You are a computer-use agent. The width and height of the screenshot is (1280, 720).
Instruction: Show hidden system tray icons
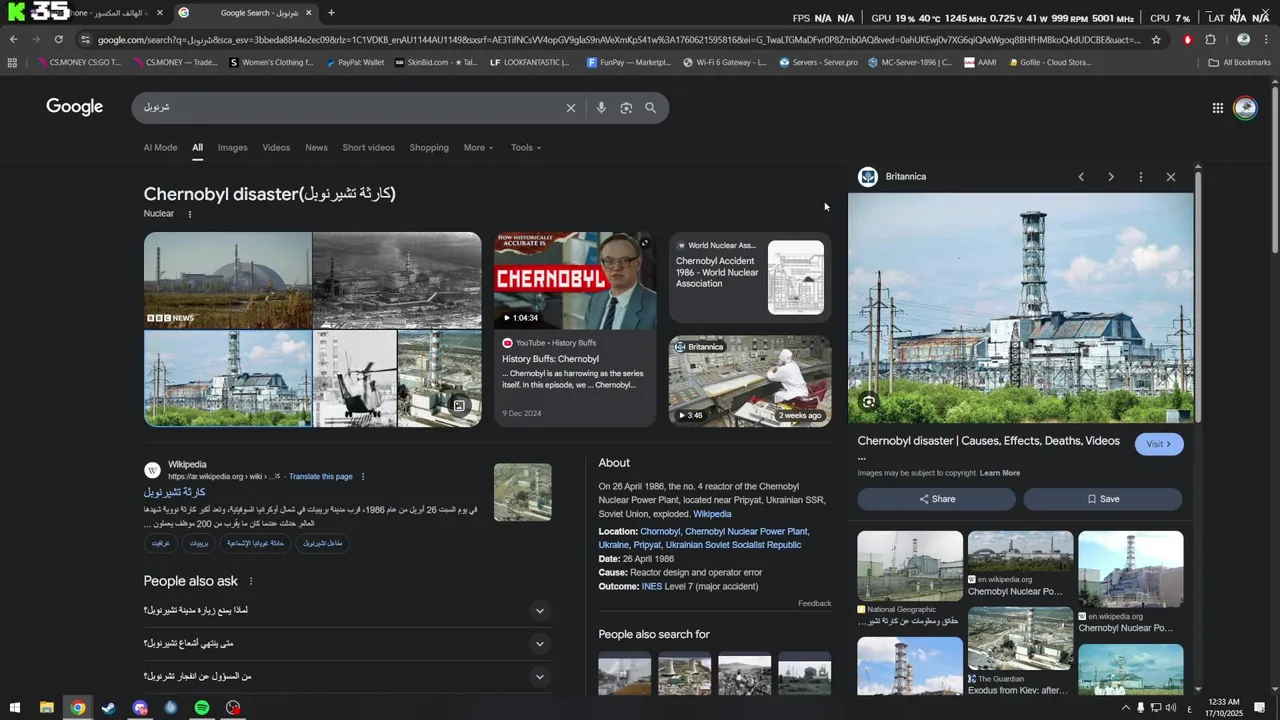click(x=1126, y=708)
